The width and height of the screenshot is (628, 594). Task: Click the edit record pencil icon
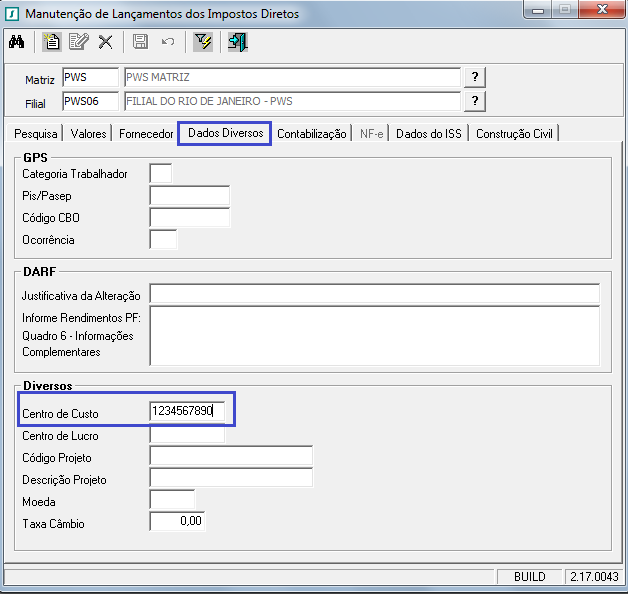point(78,42)
